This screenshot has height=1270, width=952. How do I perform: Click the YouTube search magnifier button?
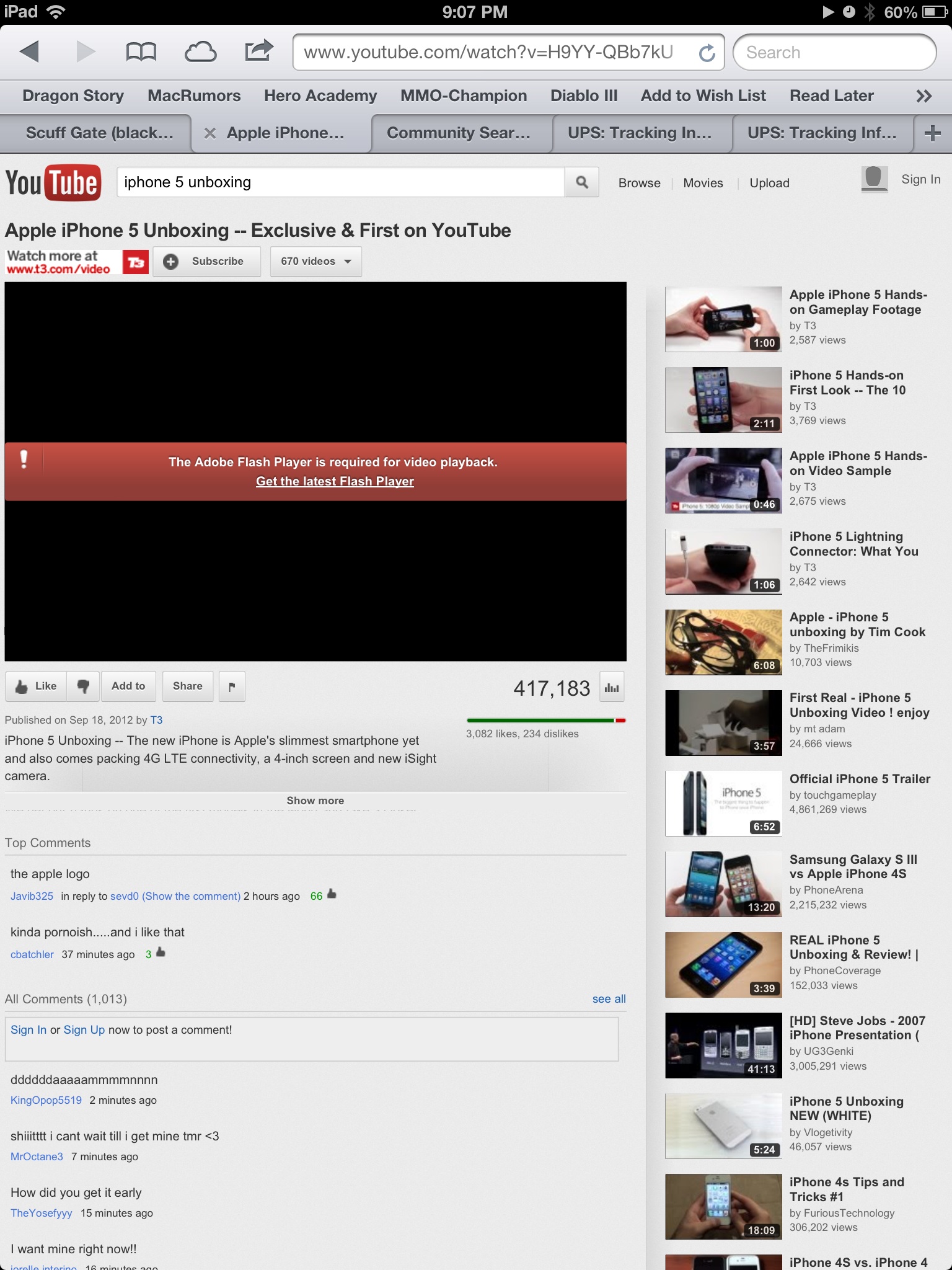click(x=581, y=182)
